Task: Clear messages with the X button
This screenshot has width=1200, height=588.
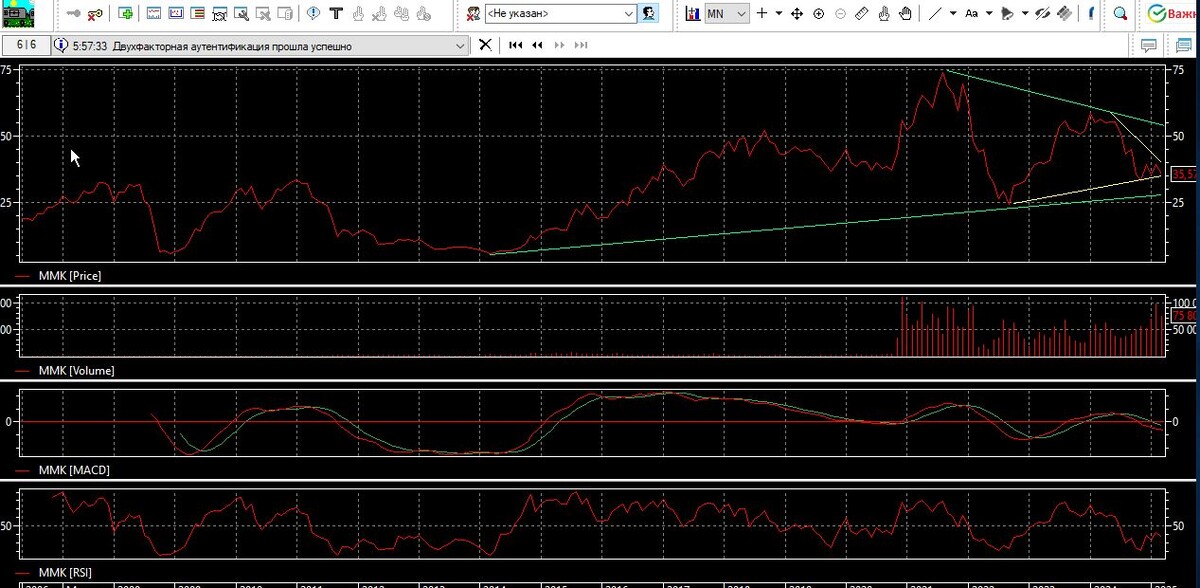Action: pos(485,45)
